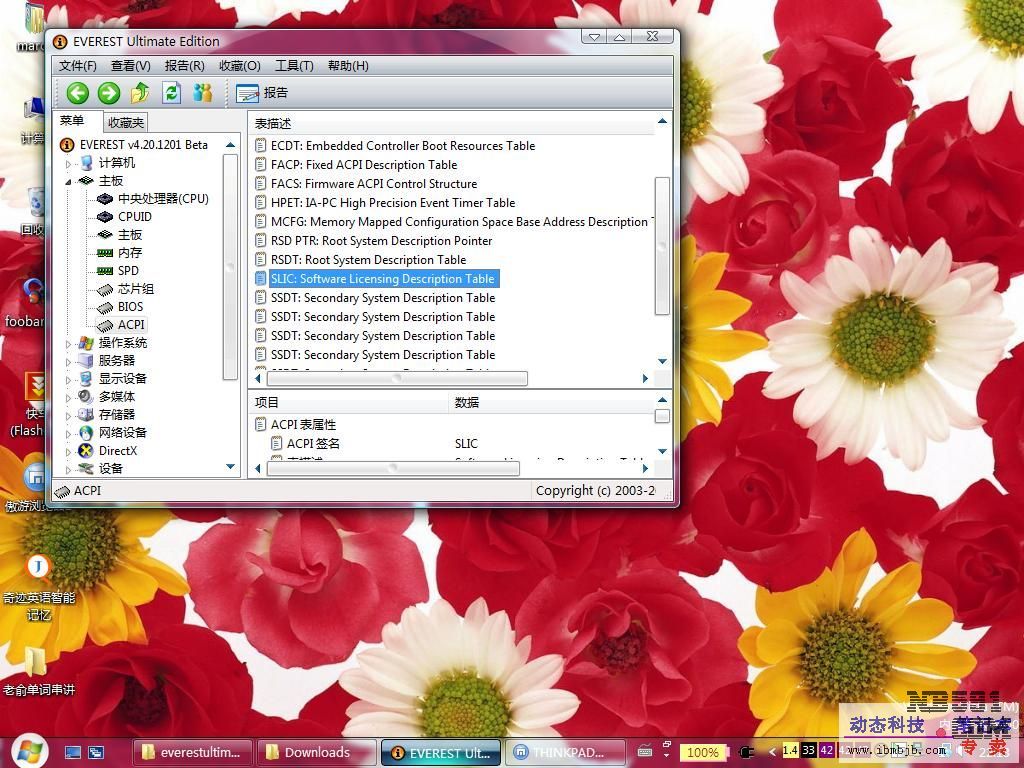The height and width of the screenshot is (768, 1024).
Task: Select BIOS item in the tree
Action: (130, 307)
